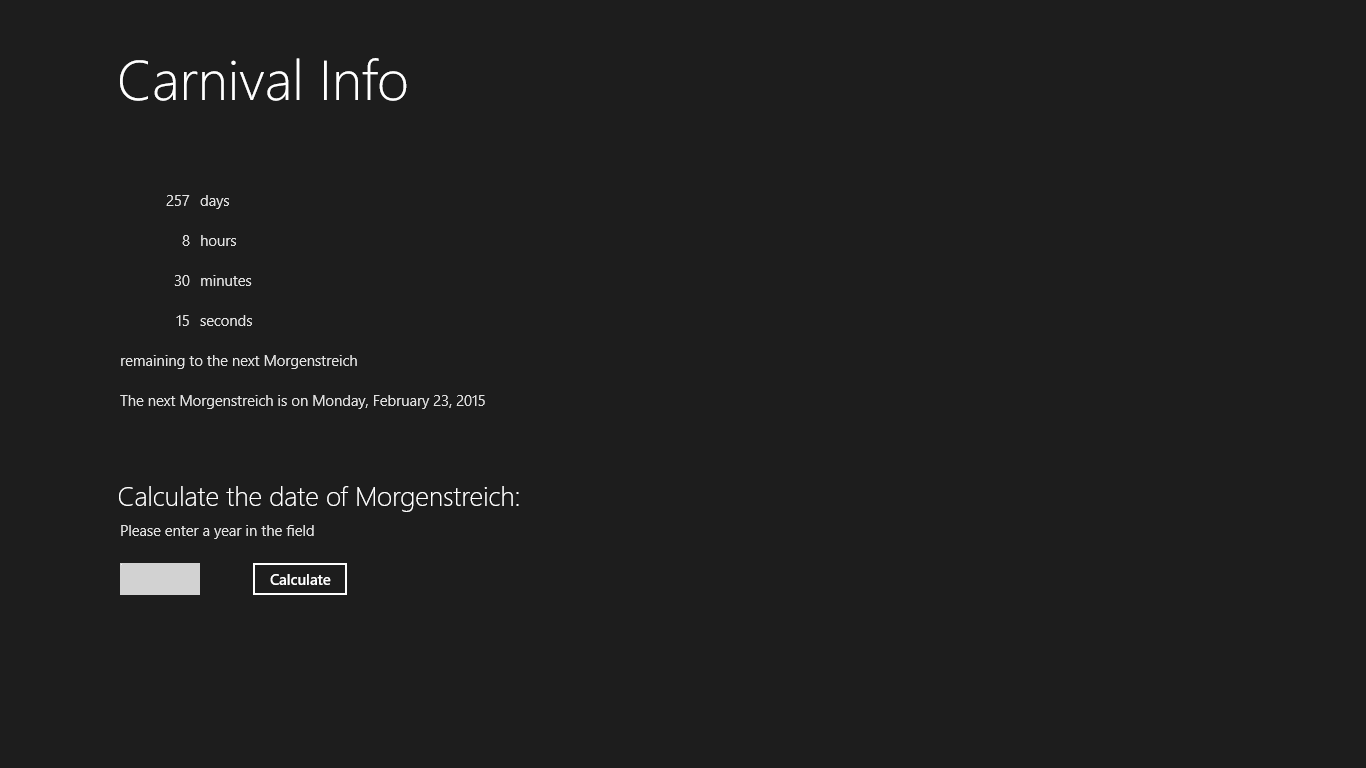Click the seconds label

(226, 321)
